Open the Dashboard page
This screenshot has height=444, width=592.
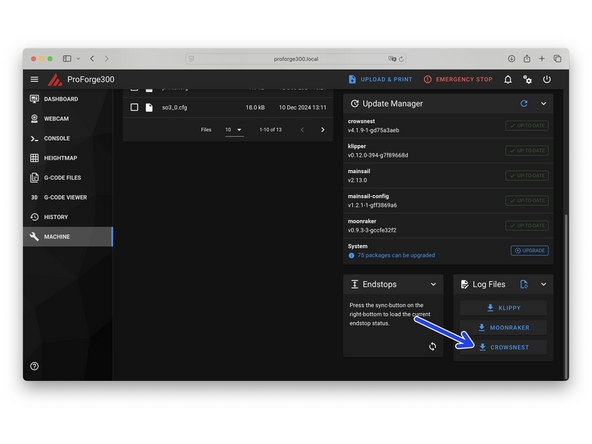(68, 99)
